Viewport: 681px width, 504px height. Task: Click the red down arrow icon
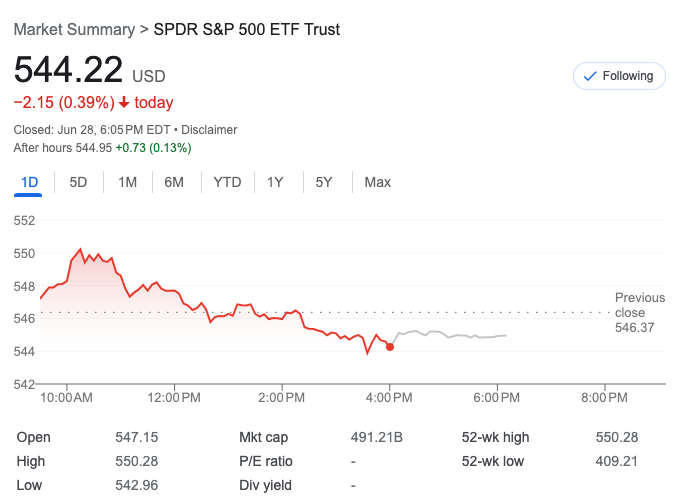pyautogui.click(x=124, y=103)
